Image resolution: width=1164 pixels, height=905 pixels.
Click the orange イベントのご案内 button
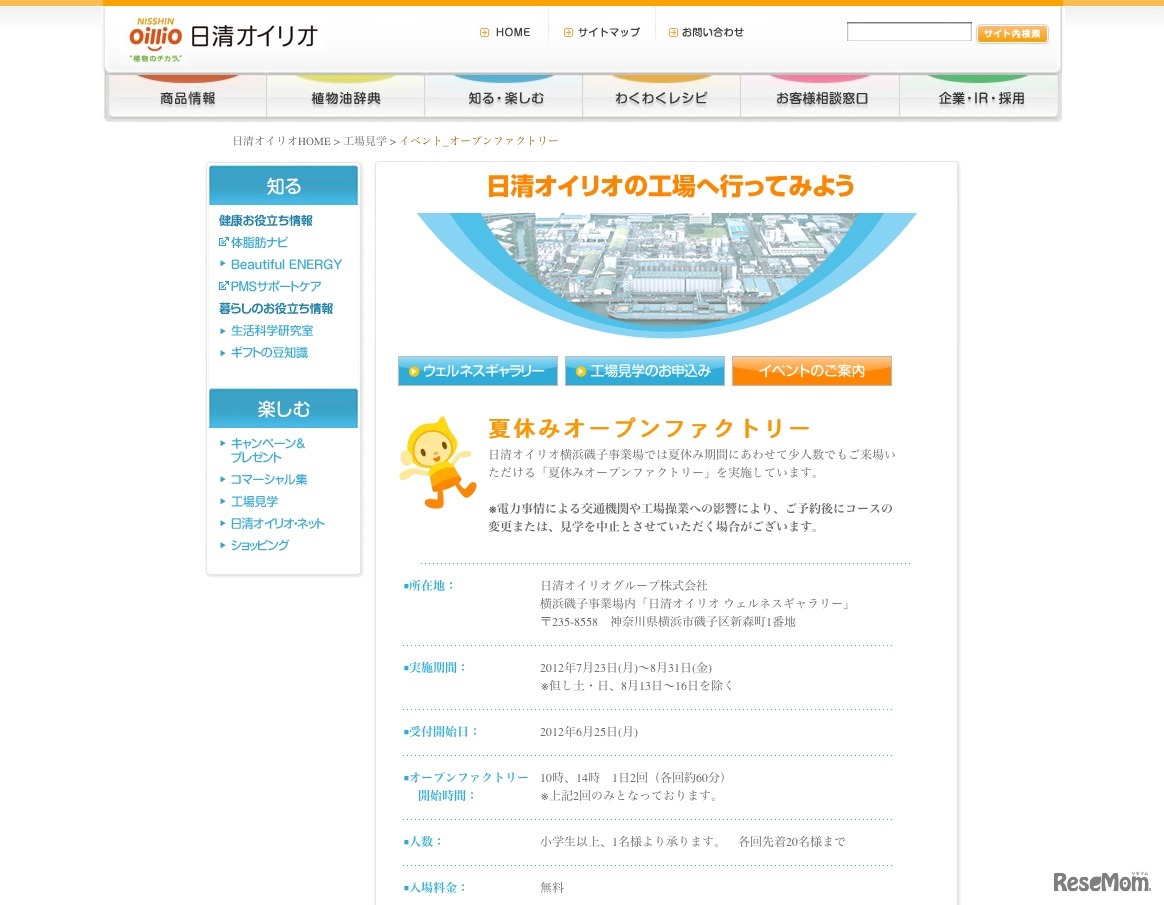pyautogui.click(x=811, y=370)
